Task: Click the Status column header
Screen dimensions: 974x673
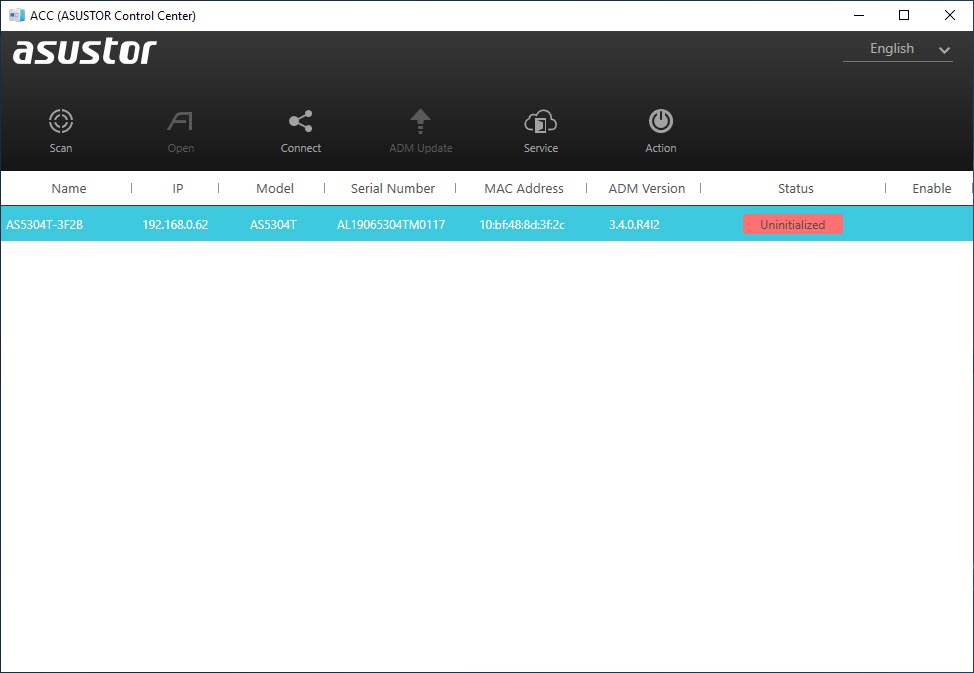Action: click(796, 188)
